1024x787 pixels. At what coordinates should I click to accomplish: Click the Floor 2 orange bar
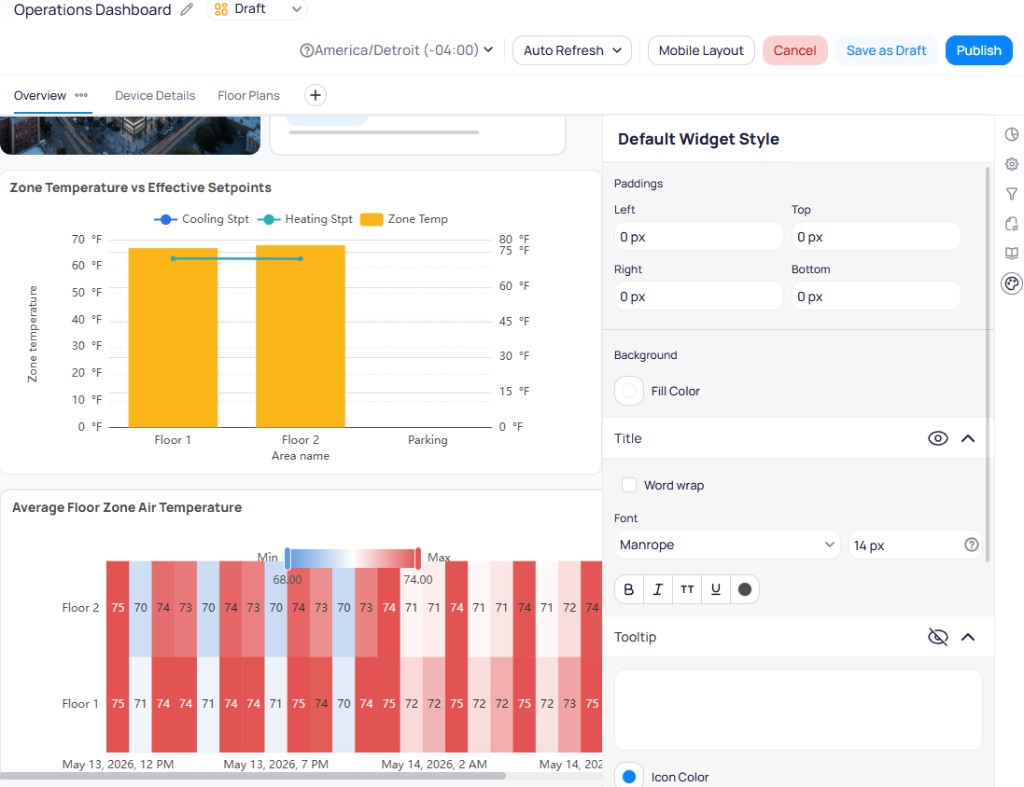[x=300, y=336]
